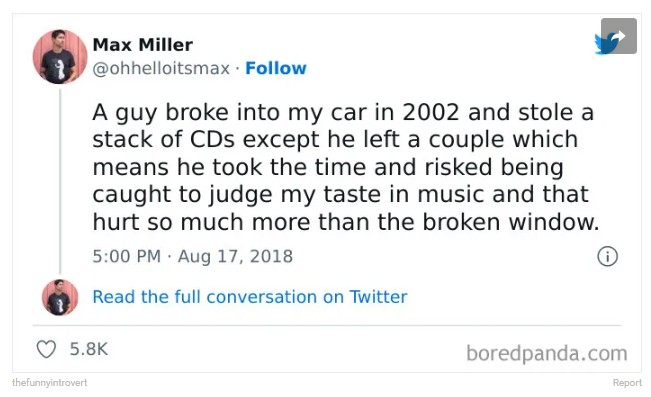Click the Aug 17, 2018 date

click(235, 256)
